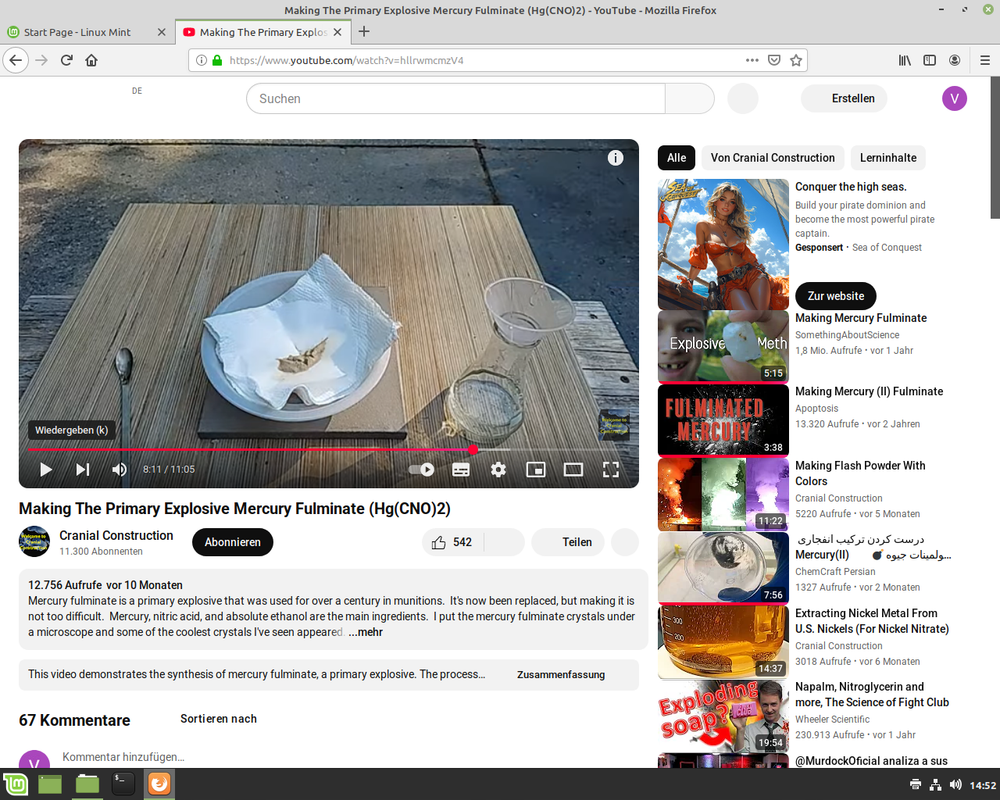Open the Cranial Construction channel avatar
The height and width of the screenshot is (800, 1000).
(x=34, y=542)
